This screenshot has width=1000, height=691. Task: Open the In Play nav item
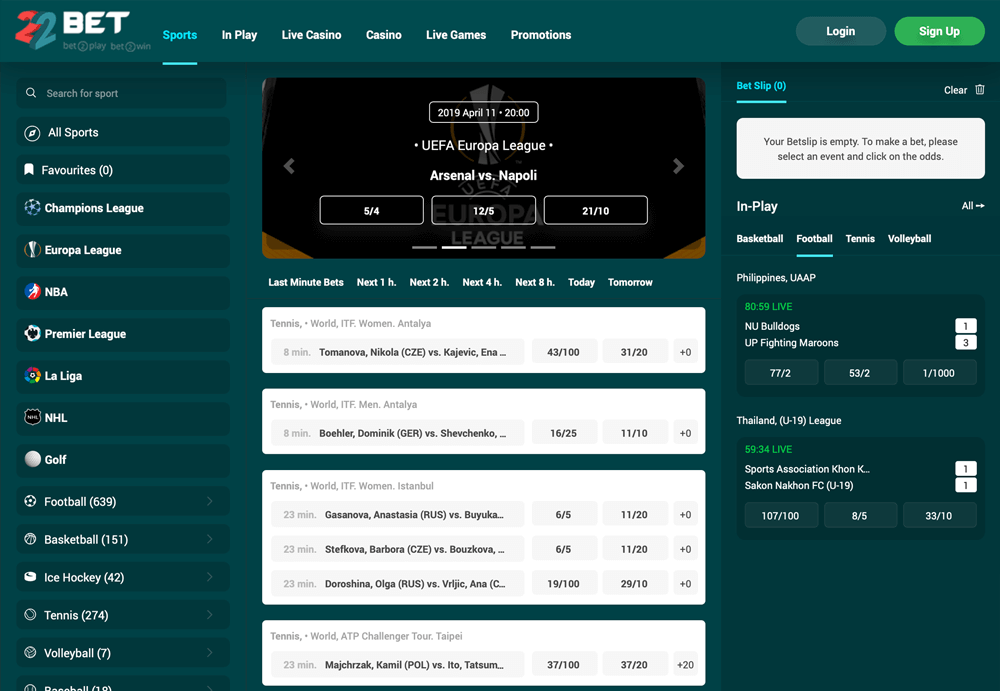pyautogui.click(x=239, y=35)
